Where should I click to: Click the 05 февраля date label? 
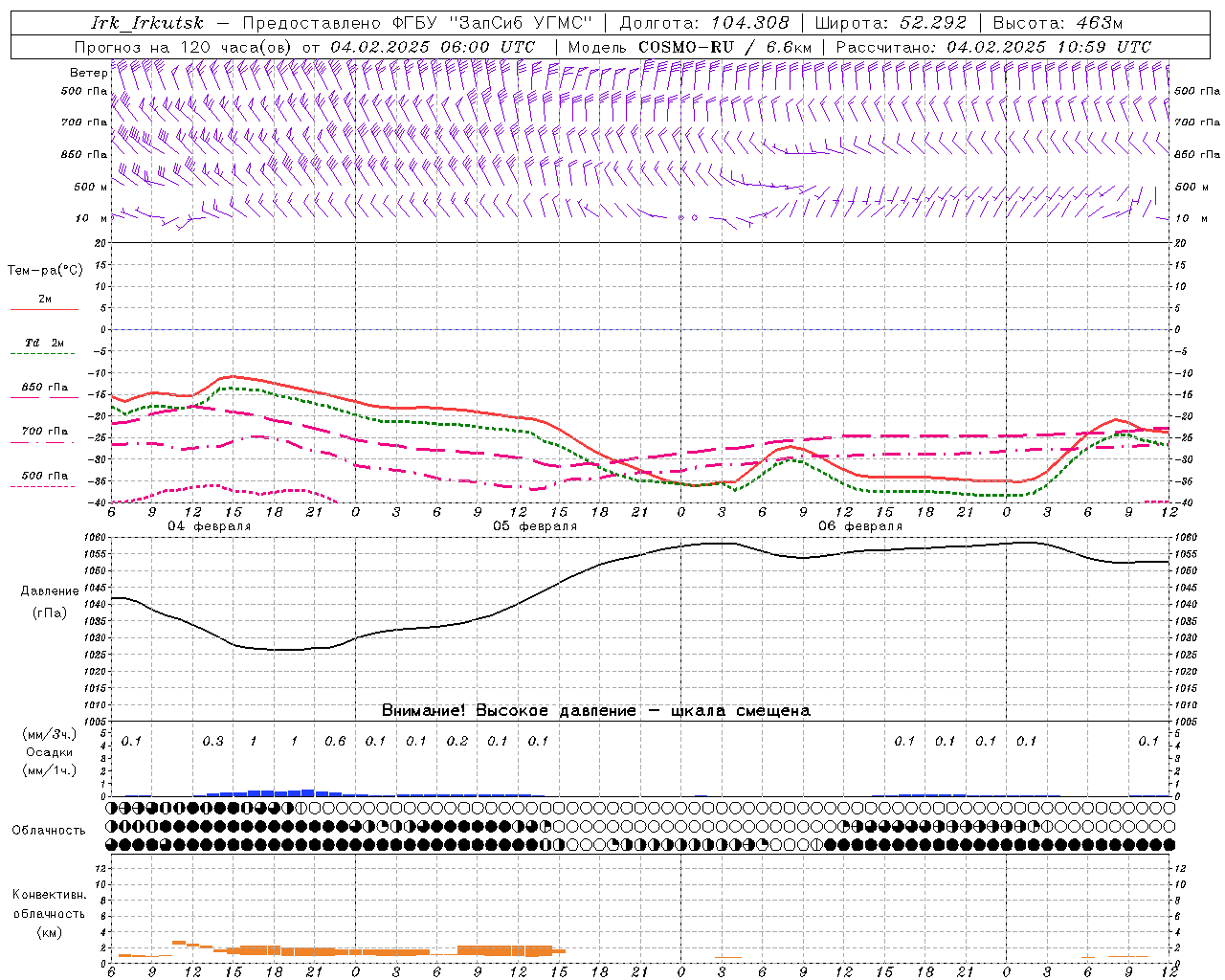(535, 526)
